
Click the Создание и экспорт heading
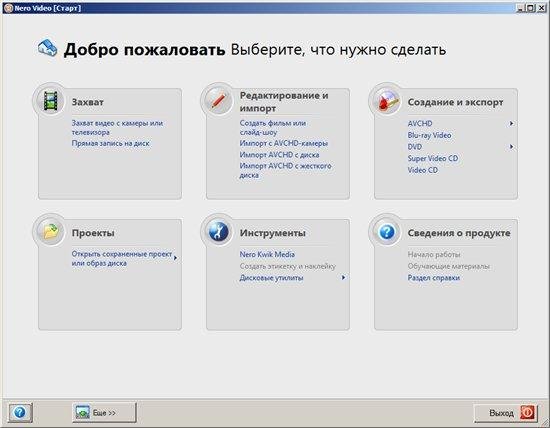tap(455, 102)
